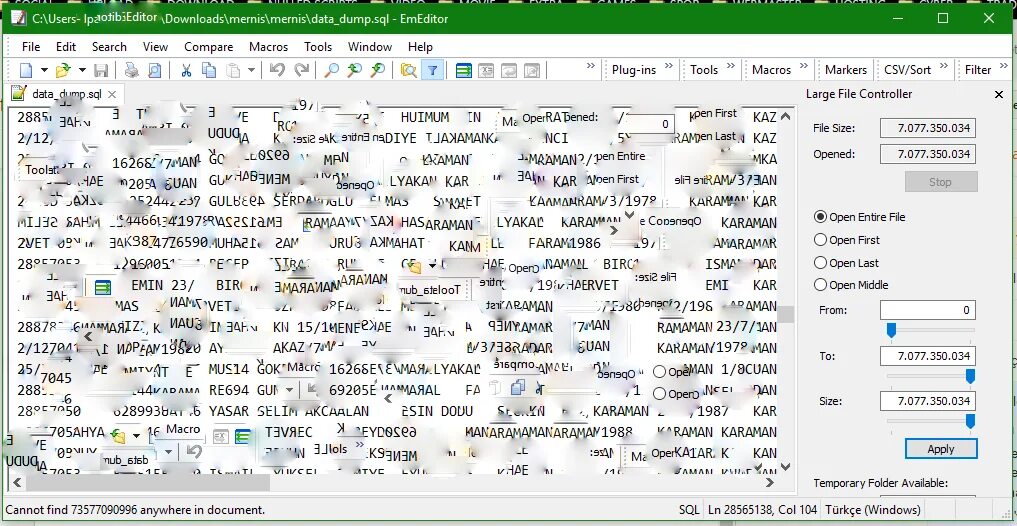Open the File menu
The width and height of the screenshot is (1017, 526).
coord(30,47)
